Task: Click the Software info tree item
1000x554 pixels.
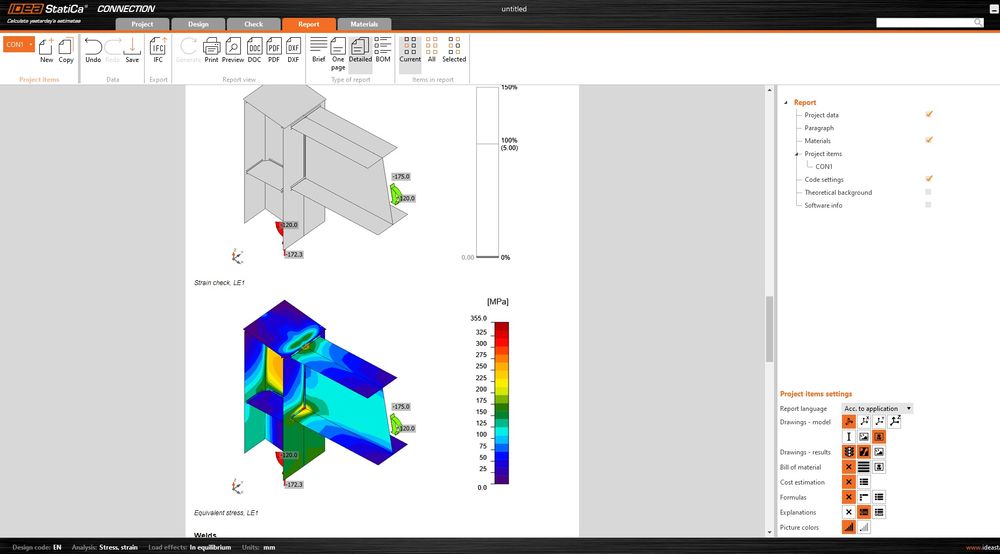Action: point(823,205)
